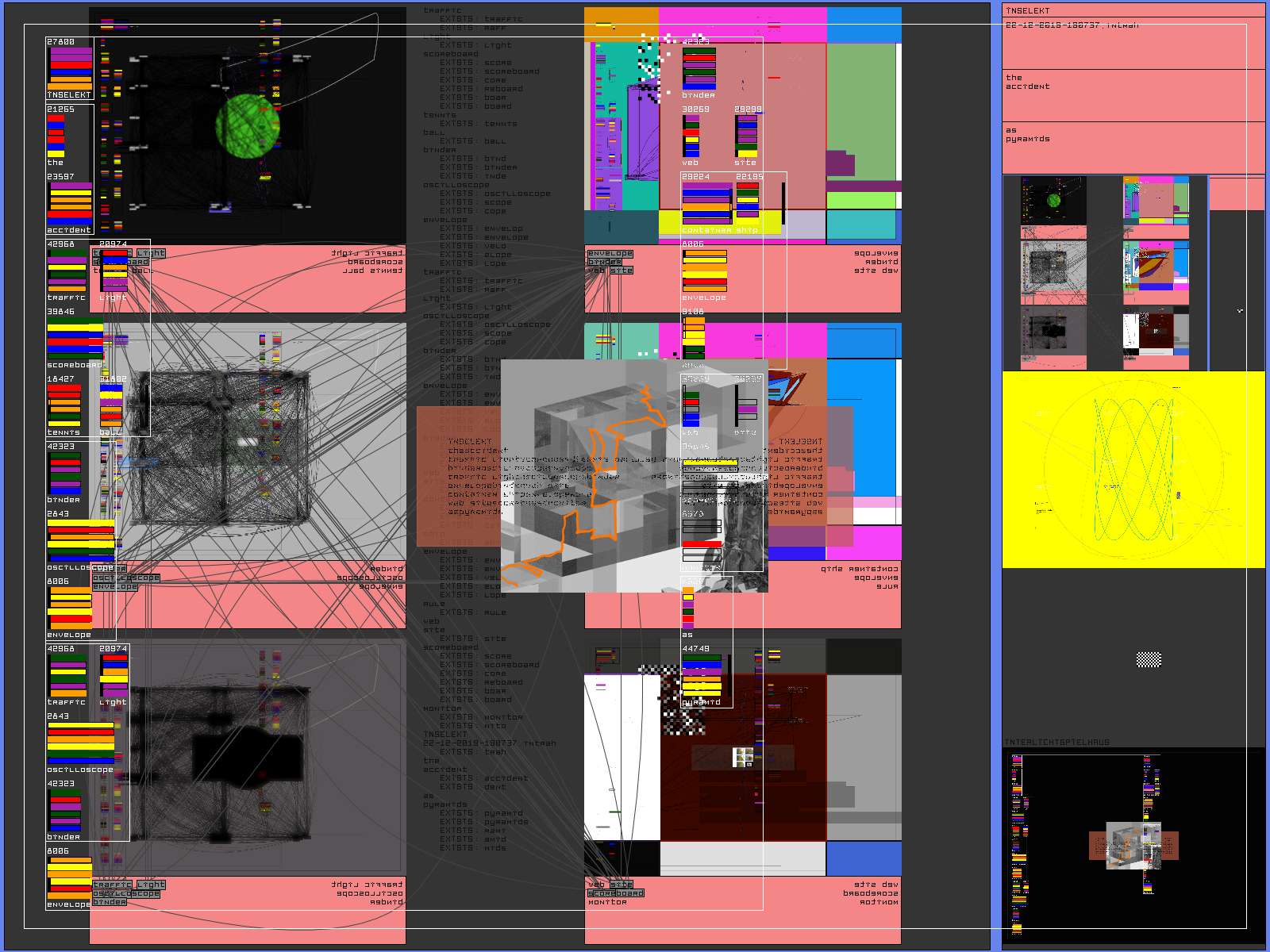Click the 27800 INSELEKT color bar block

(x=70, y=68)
